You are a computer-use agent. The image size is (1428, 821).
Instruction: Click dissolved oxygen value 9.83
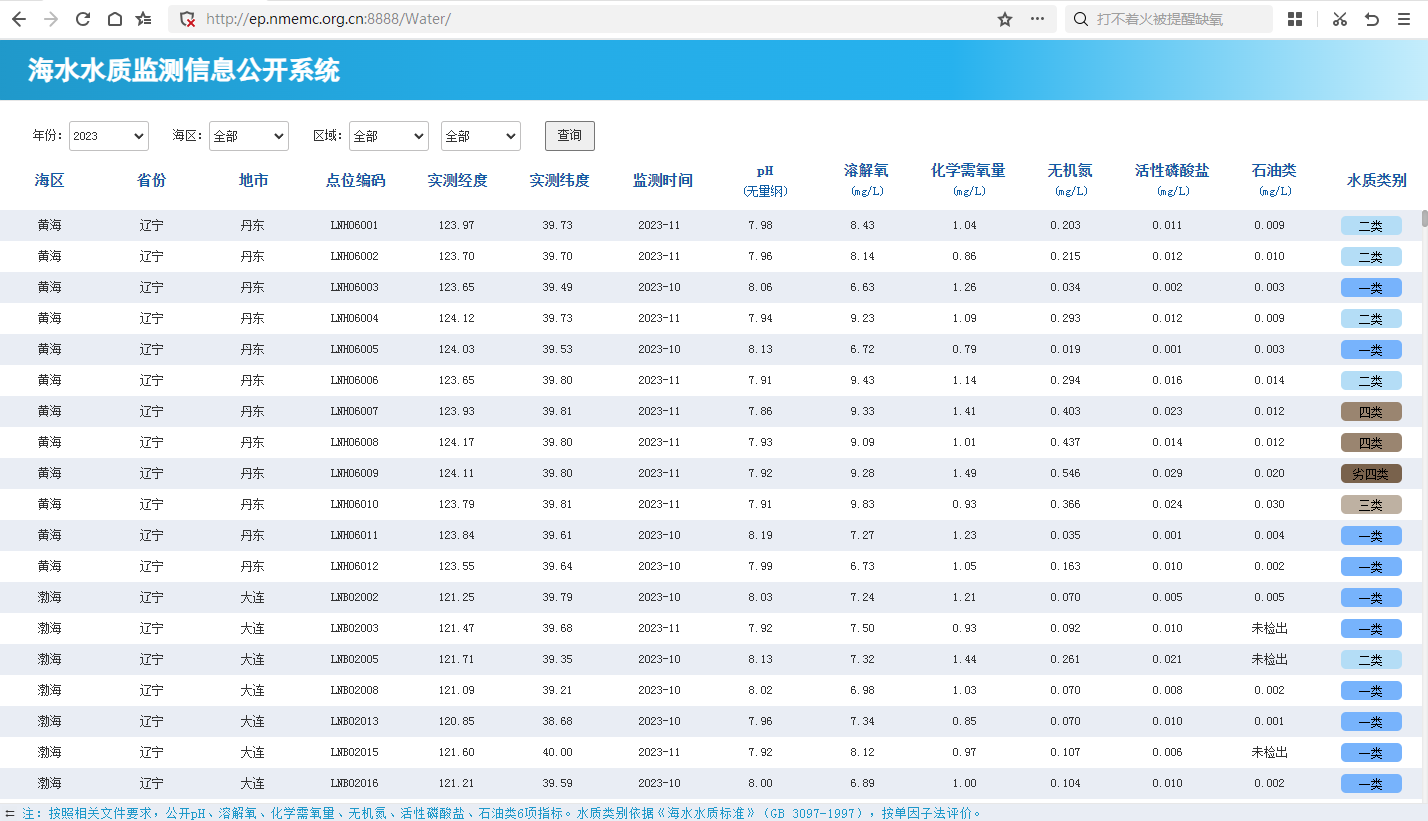(x=862, y=504)
